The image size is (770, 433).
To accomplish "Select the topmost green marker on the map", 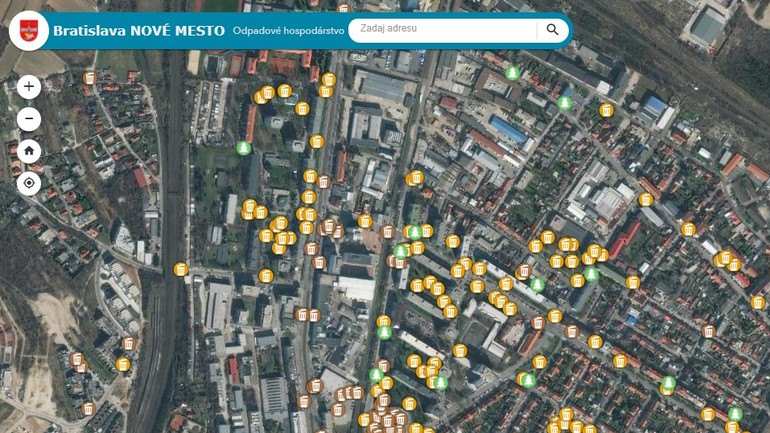I will click(x=512, y=73).
